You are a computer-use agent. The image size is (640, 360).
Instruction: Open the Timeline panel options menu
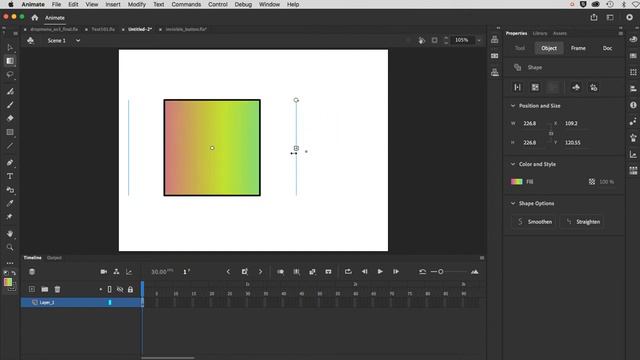click(482, 258)
